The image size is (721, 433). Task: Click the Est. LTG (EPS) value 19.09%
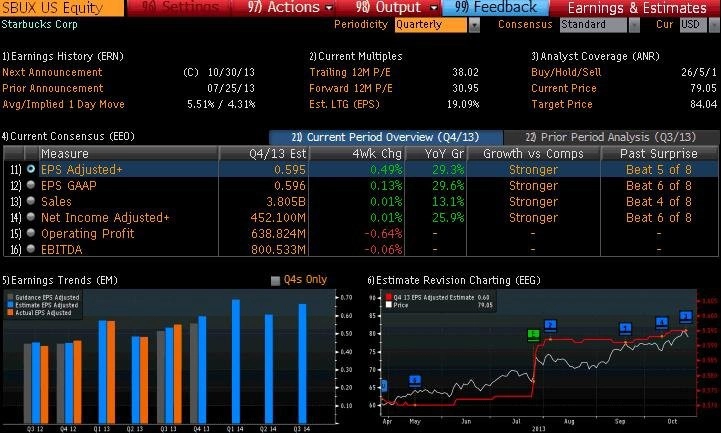463,104
